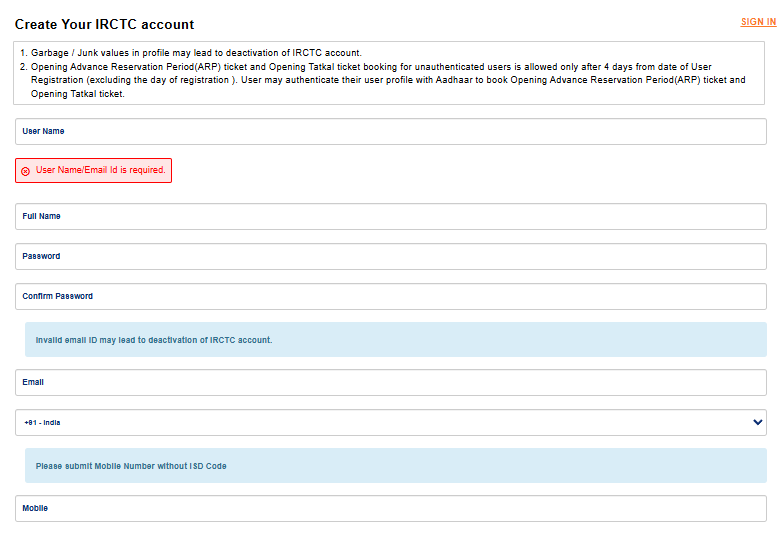Focus the Full Name input field
Image resolution: width=784 pixels, height=535 pixels.
point(390,216)
